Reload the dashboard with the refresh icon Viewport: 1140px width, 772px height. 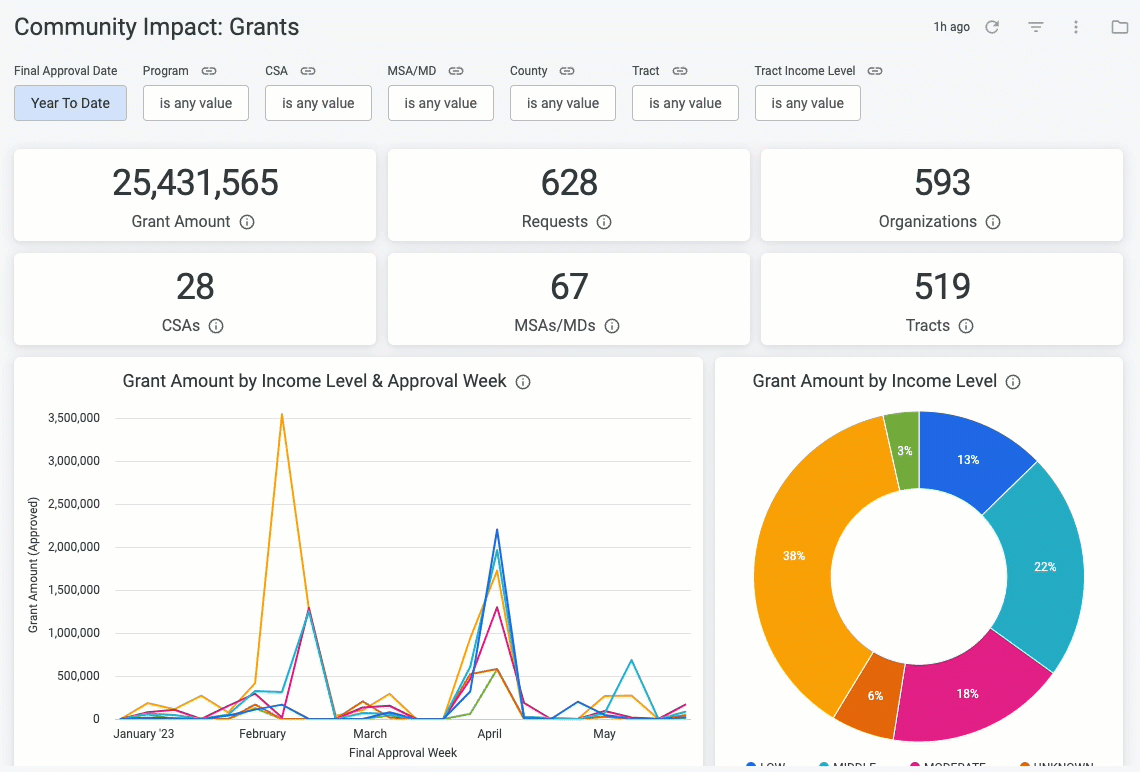pos(992,27)
